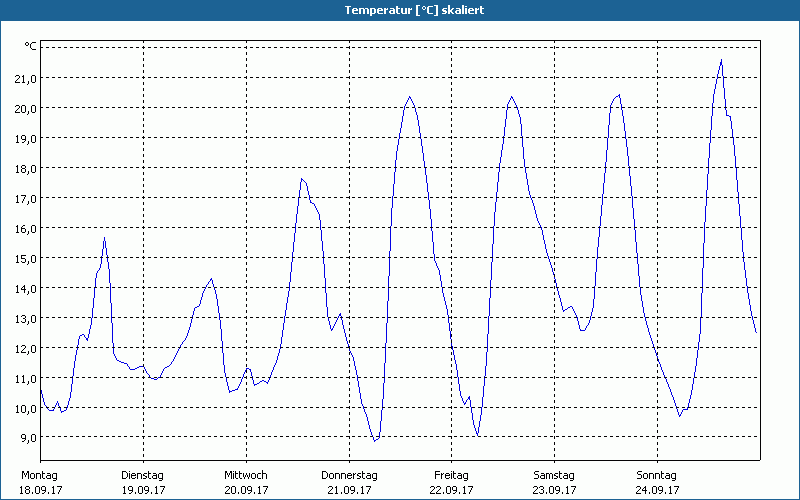Select the 23.09.17 date label
The width and height of the screenshot is (800, 500).
[555, 490]
